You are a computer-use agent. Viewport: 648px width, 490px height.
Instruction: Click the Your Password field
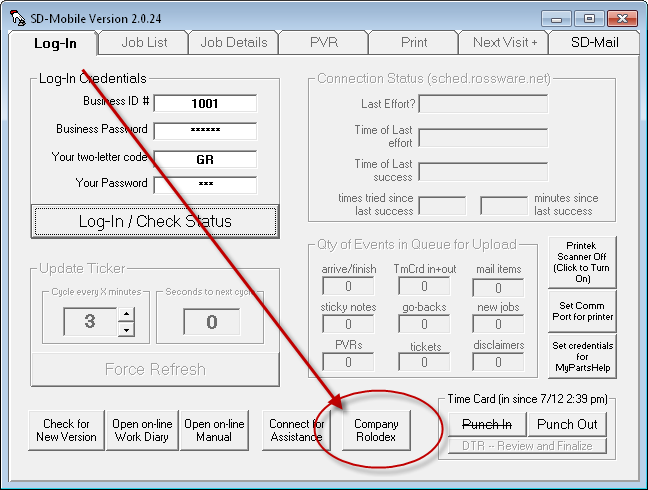[x=205, y=185]
